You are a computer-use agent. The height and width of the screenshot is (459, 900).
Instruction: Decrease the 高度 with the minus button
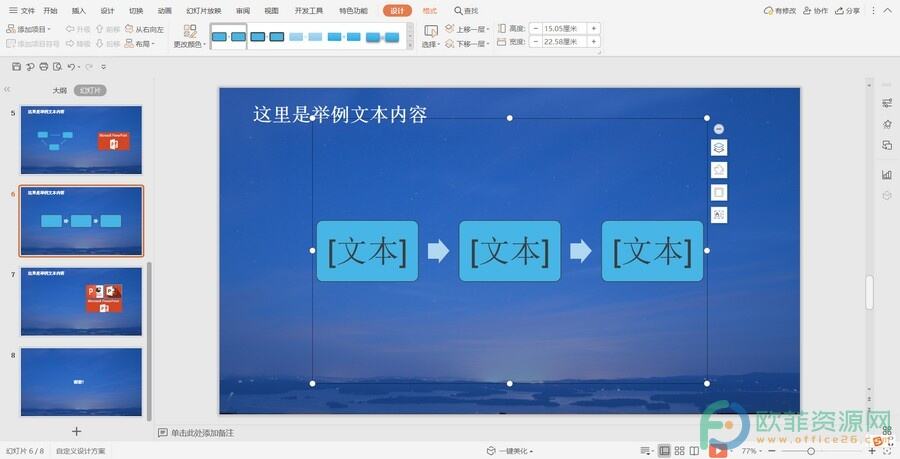(x=536, y=28)
